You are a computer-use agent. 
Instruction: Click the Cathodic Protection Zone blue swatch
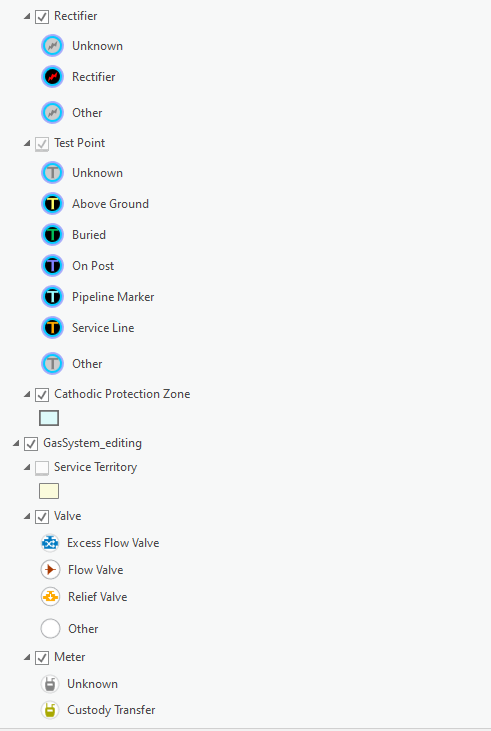coord(49,418)
